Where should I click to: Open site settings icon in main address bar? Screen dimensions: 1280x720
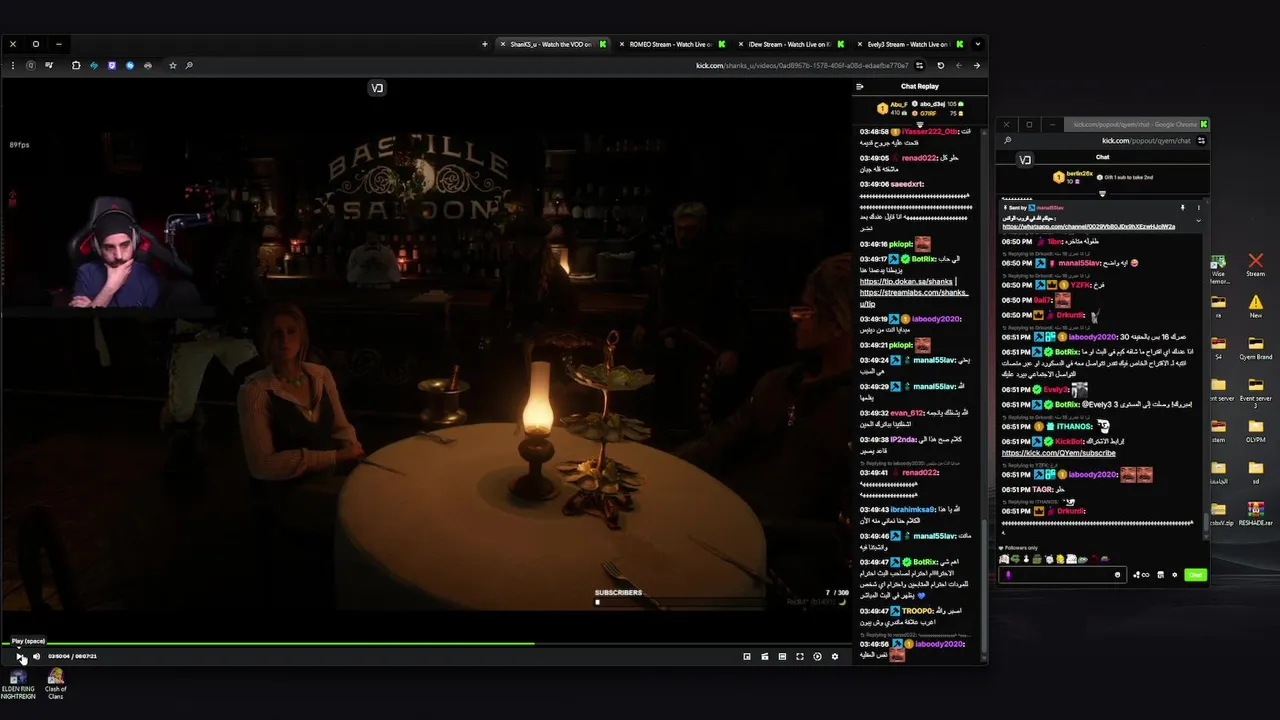[x=919, y=66]
